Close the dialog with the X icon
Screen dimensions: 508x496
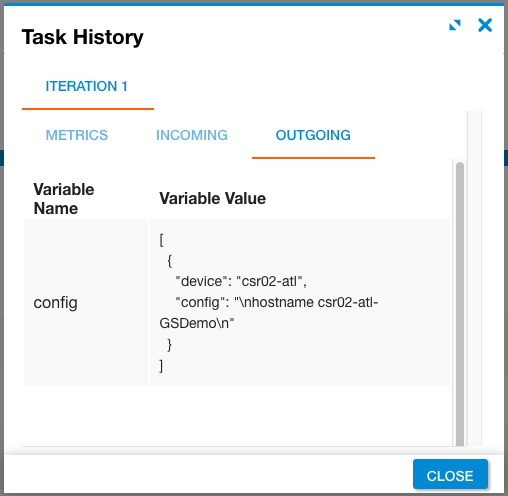[485, 25]
